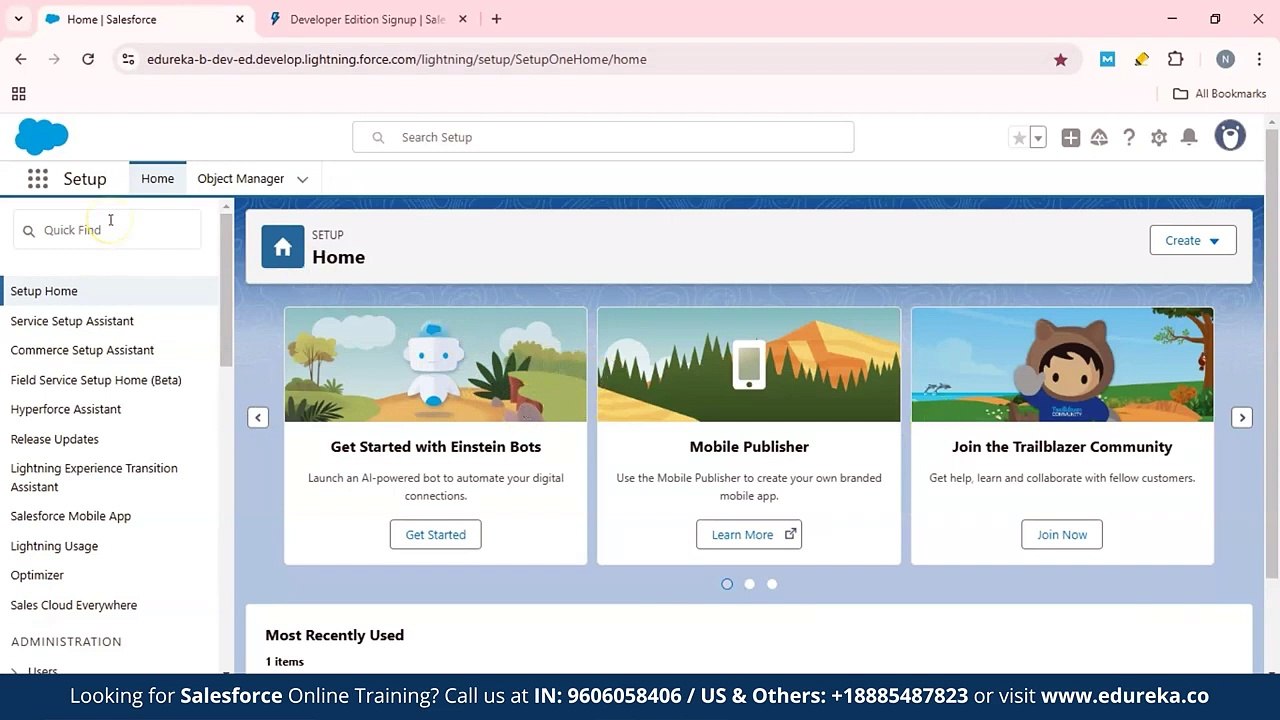Click the browser back arrow
This screenshot has height=720, width=1280.
21,59
